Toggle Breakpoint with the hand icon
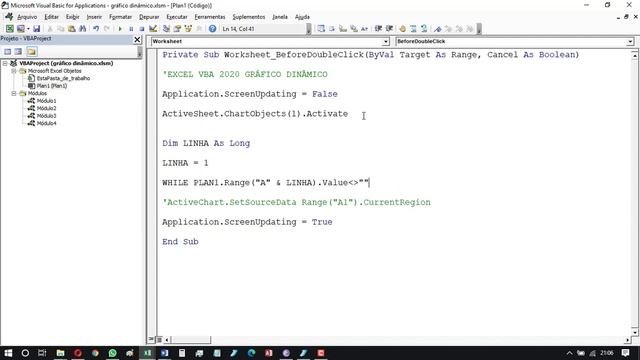This screenshot has width=640, height=360. (402, 29)
